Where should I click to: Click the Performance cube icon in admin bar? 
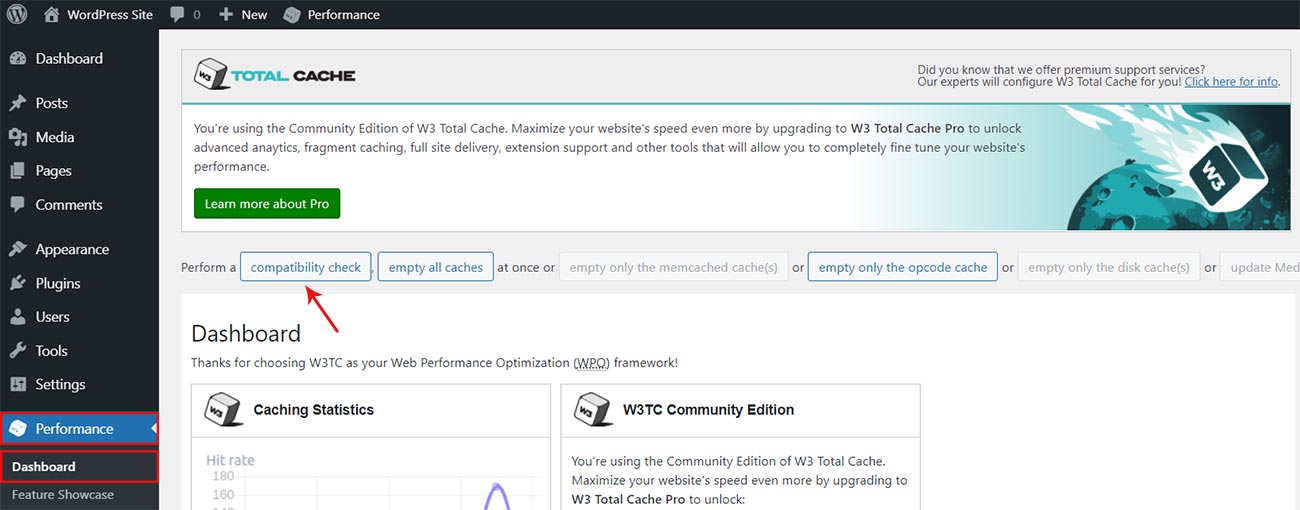coord(292,15)
